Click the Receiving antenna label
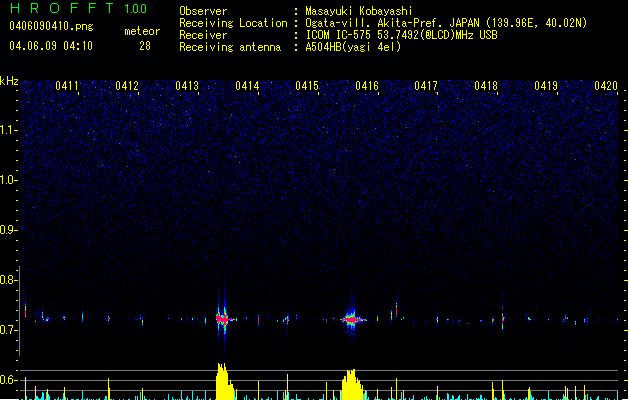Viewport: 629px width, 400px height. click(230, 47)
